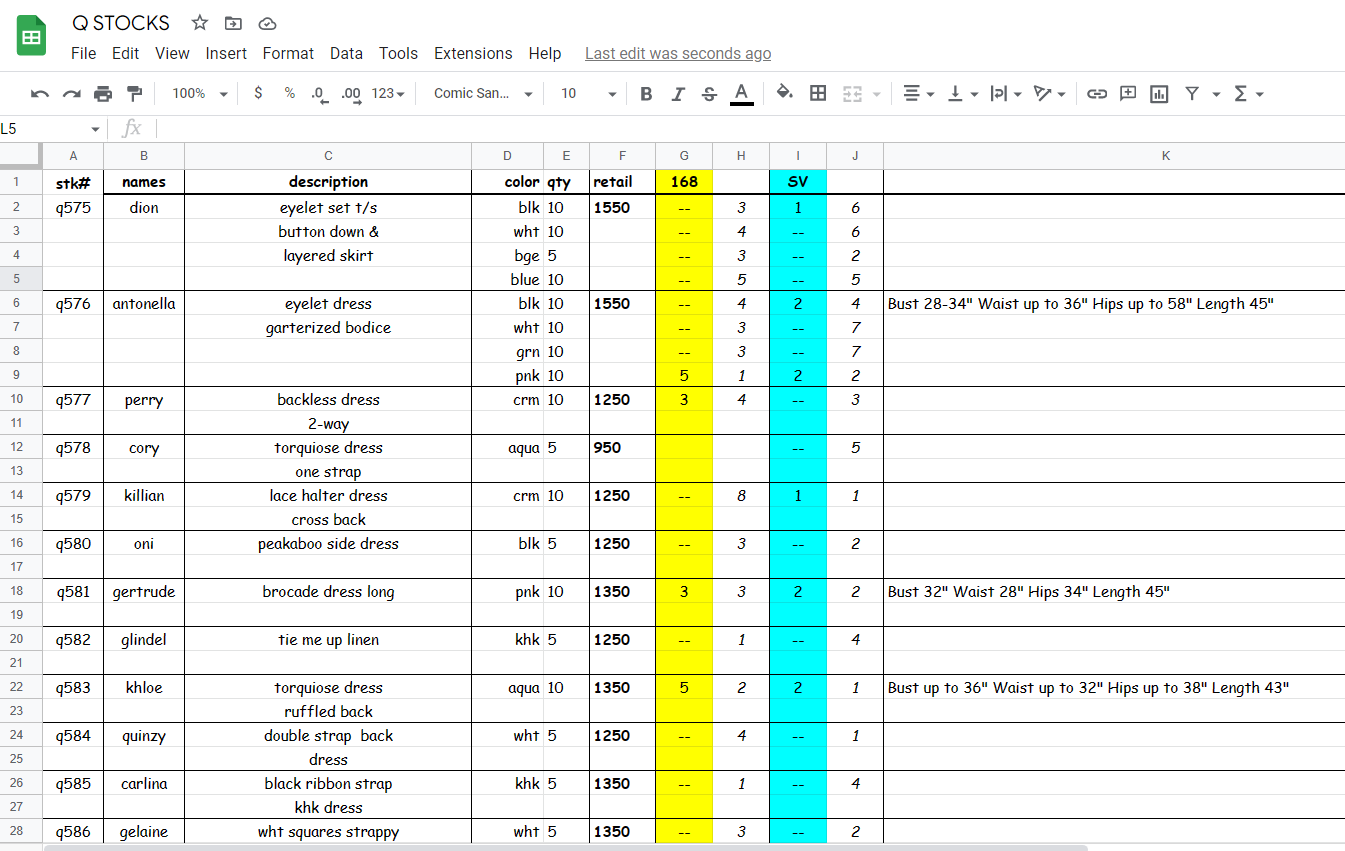Print the spreadsheet
Screen dimensions: 1345x851
point(103,94)
